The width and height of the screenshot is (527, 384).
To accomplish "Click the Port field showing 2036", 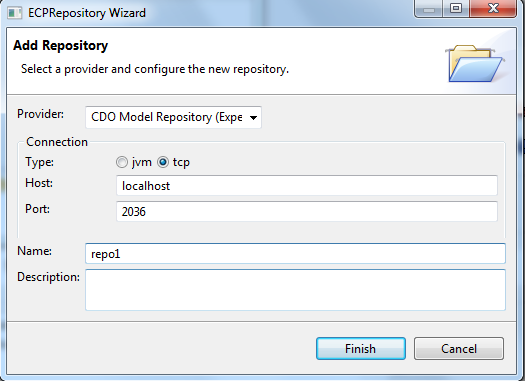I will [307, 212].
